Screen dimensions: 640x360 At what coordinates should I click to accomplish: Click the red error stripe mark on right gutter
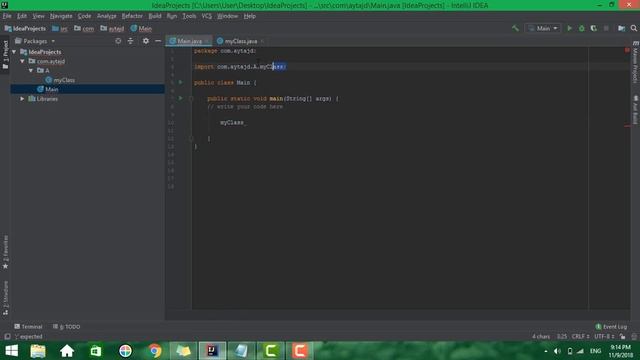tap(627, 126)
